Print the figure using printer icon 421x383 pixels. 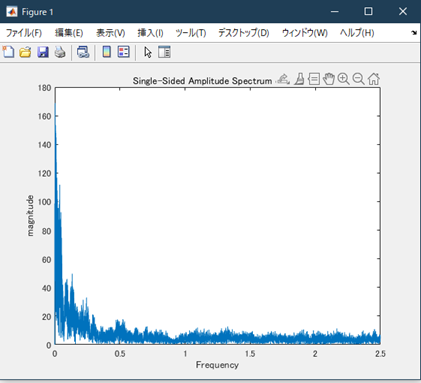click(60, 52)
